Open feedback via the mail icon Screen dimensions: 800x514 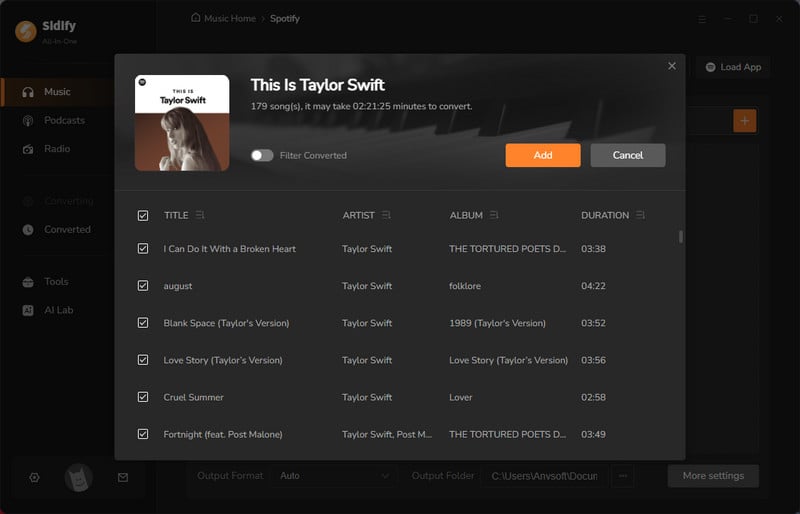pos(123,478)
